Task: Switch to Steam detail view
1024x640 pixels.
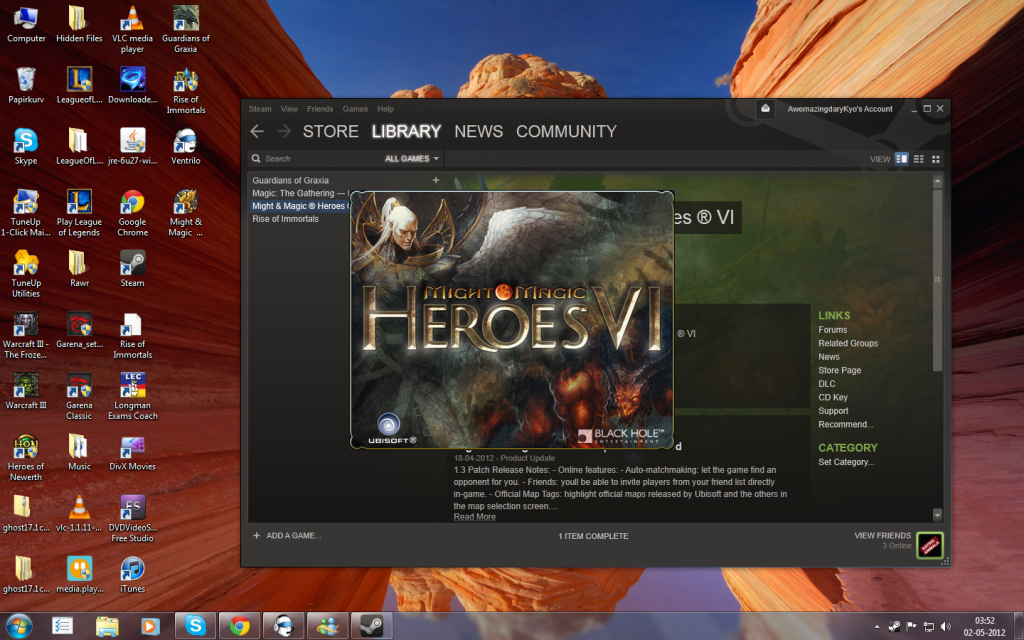Action: [901, 159]
